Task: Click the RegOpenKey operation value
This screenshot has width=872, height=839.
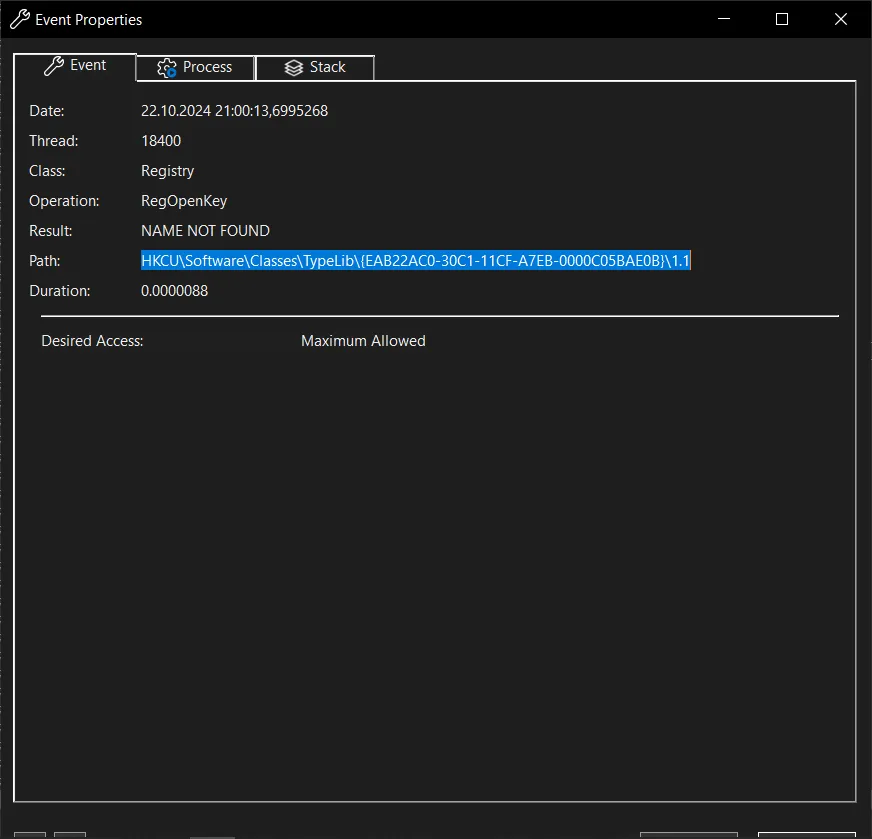Action: coord(184,201)
